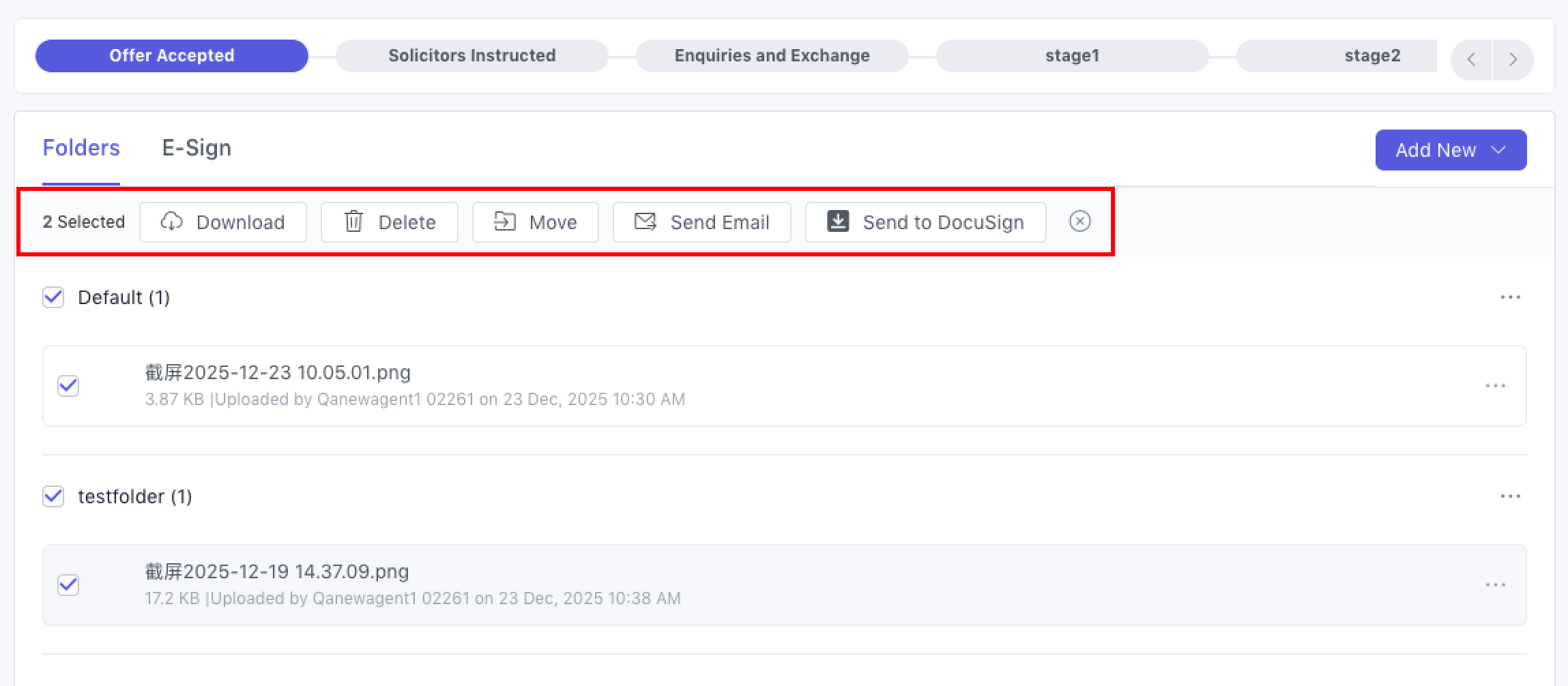Image resolution: width=1568 pixels, height=686 pixels.
Task: Select the Enquiries and Exchange stage
Action: [772, 56]
